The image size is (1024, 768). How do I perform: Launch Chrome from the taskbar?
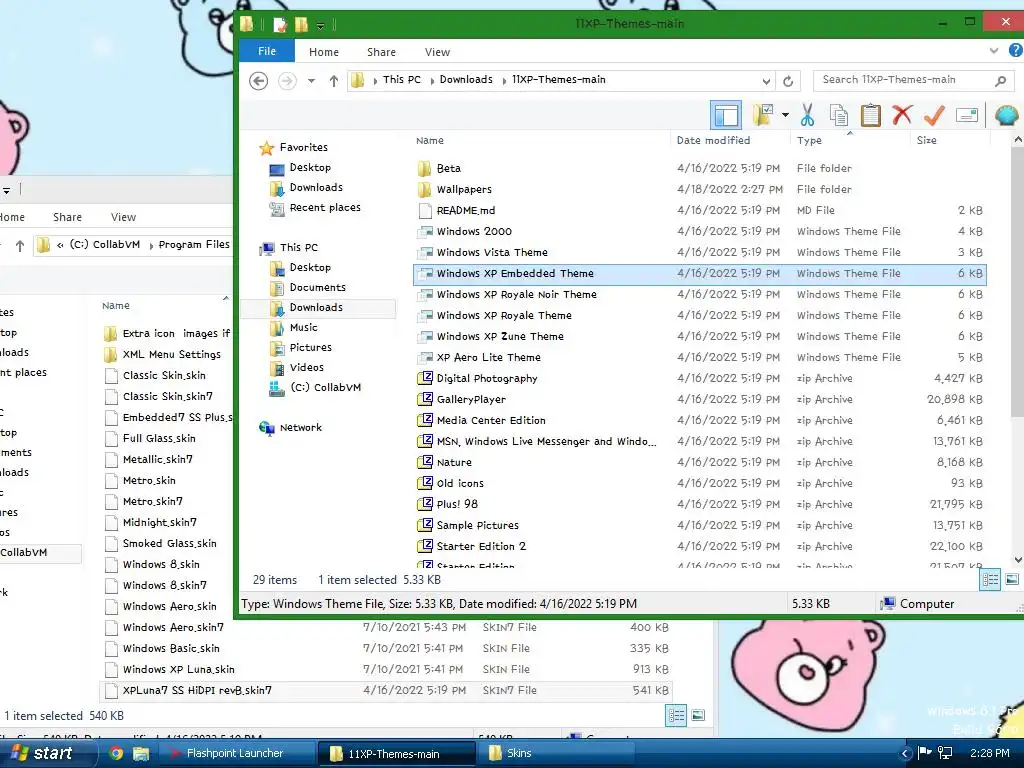point(116,754)
